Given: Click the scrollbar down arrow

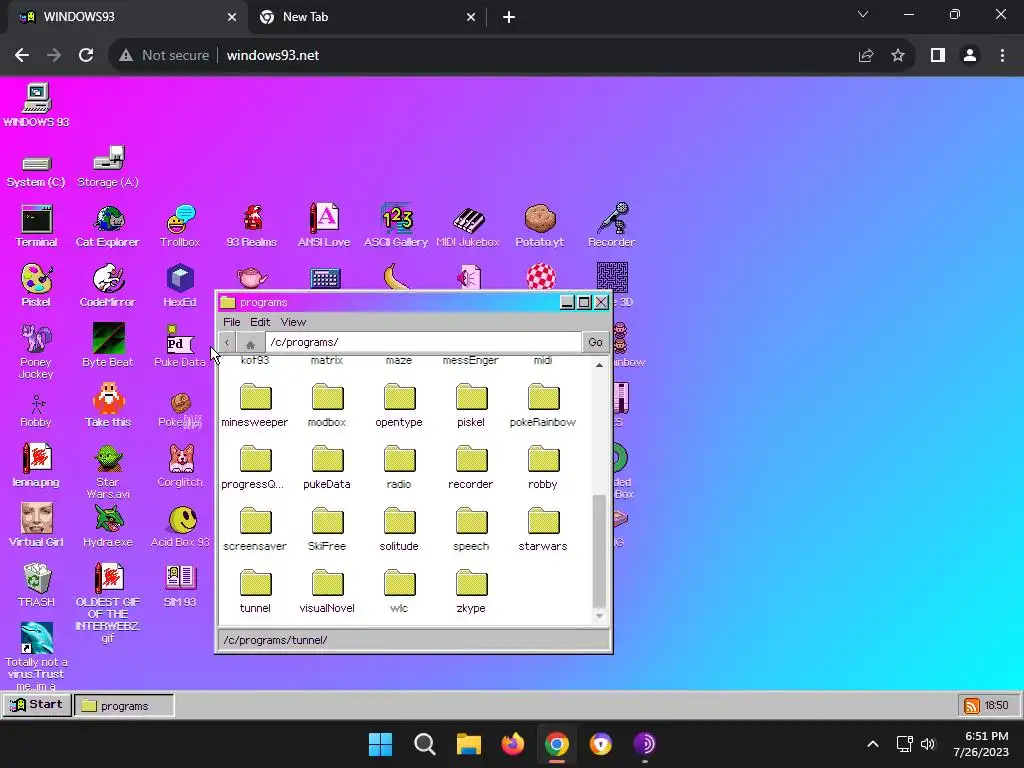Looking at the screenshot, I should click(599, 616).
